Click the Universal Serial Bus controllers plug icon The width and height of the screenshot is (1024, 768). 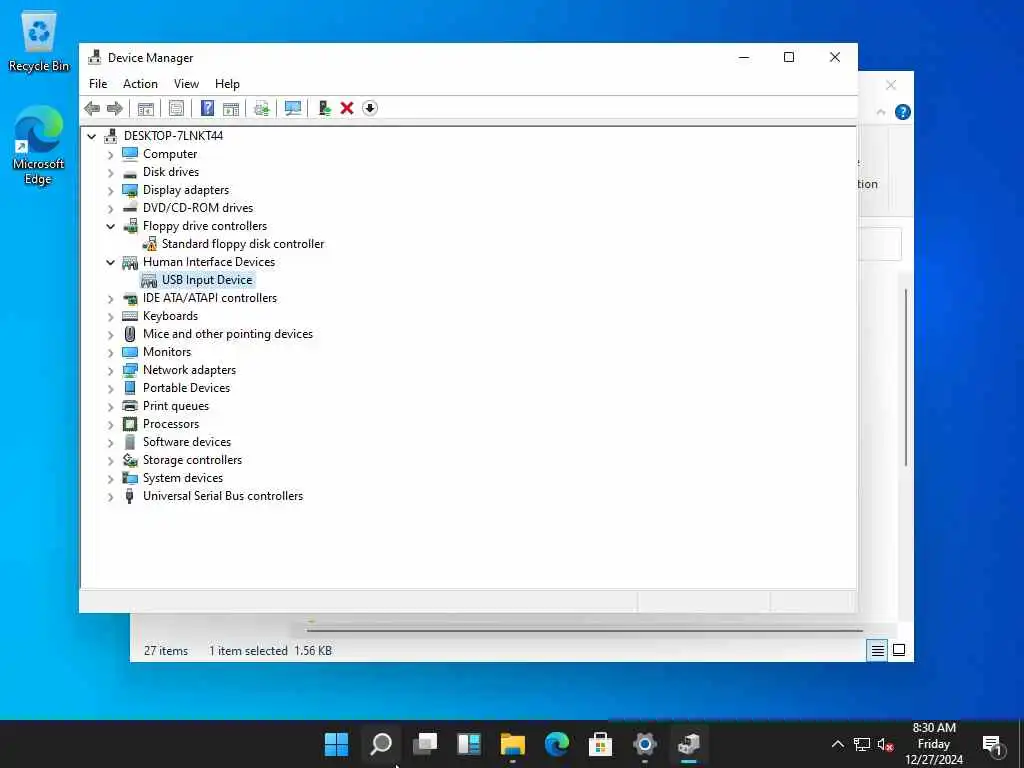pyautogui.click(x=129, y=496)
